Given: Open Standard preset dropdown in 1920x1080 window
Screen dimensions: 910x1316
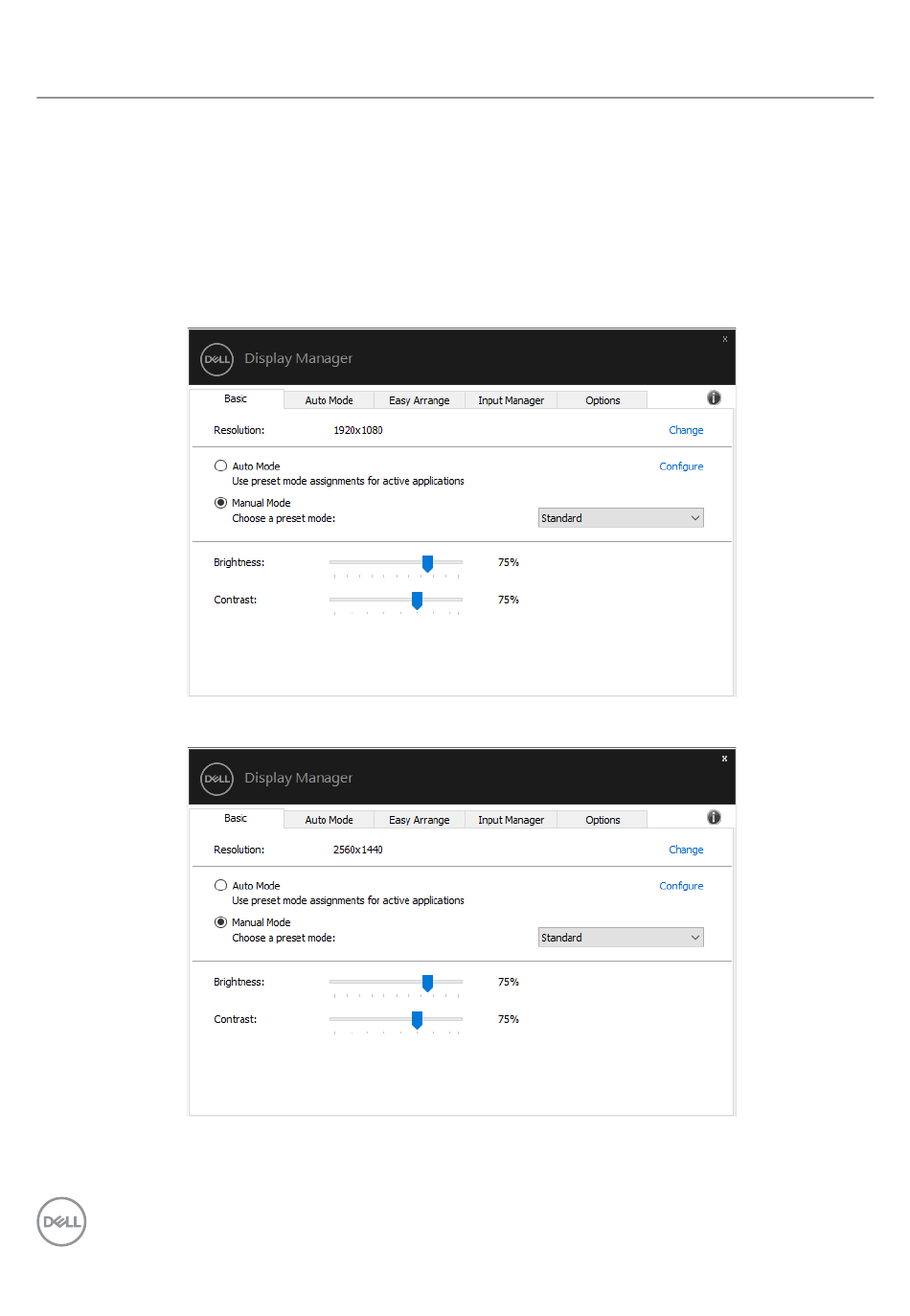Looking at the screenshot, I should click(621, 517).
